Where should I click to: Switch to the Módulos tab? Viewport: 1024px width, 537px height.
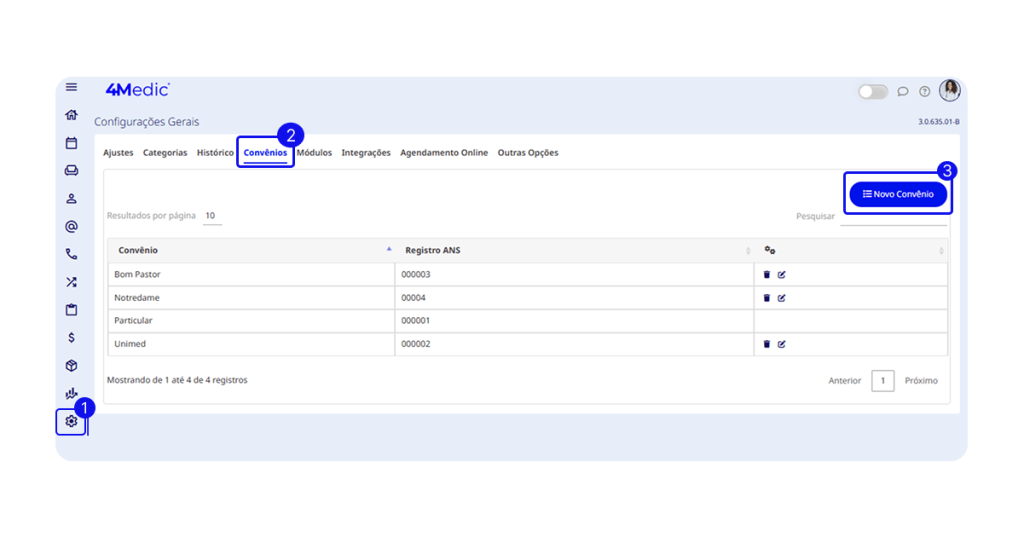(x=314, y=153)
